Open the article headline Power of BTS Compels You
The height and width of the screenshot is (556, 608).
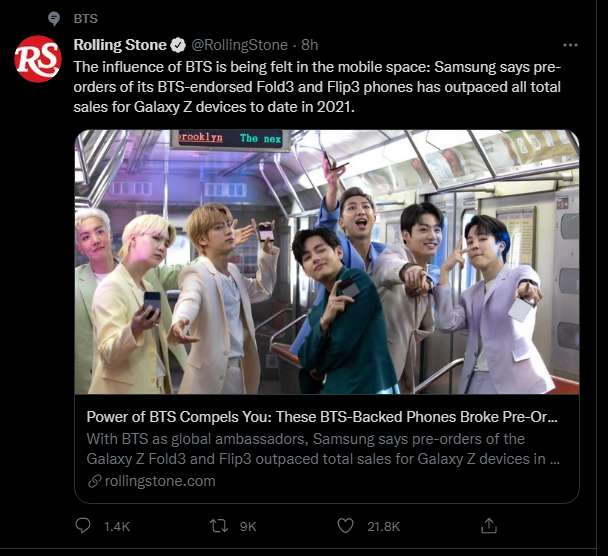pyautogui.click(x=322, y=417)
